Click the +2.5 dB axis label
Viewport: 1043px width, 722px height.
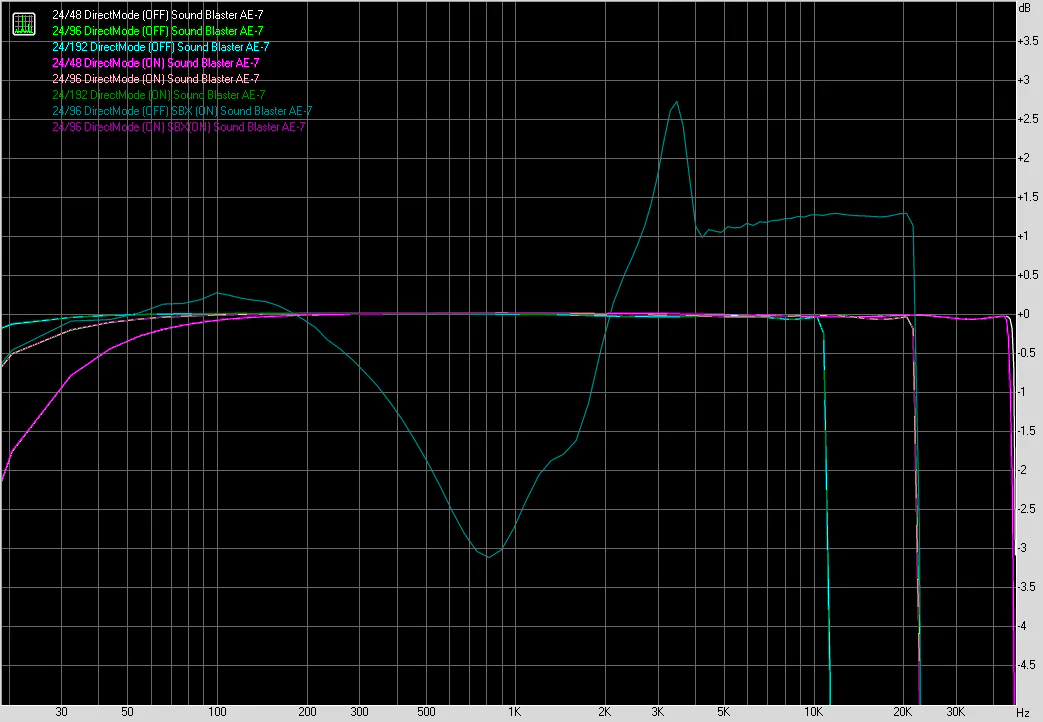(x=1027, y=118)
